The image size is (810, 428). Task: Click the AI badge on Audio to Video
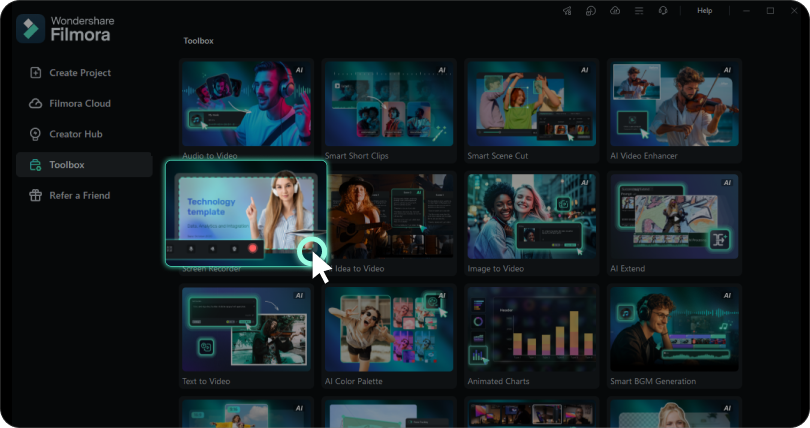pyautogui.click(x=299, y=70)
